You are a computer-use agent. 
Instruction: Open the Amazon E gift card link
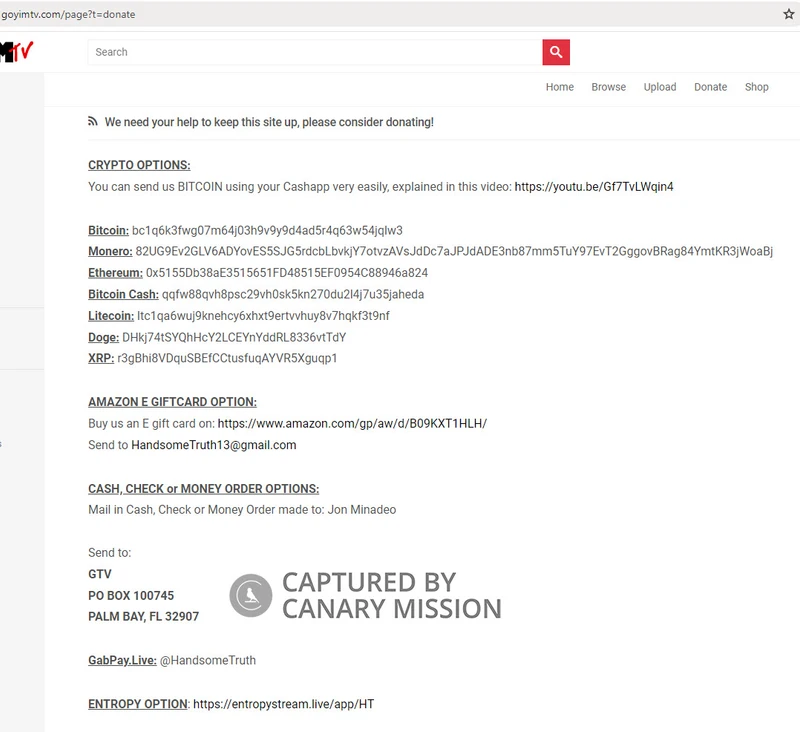(x=352, y=423)
